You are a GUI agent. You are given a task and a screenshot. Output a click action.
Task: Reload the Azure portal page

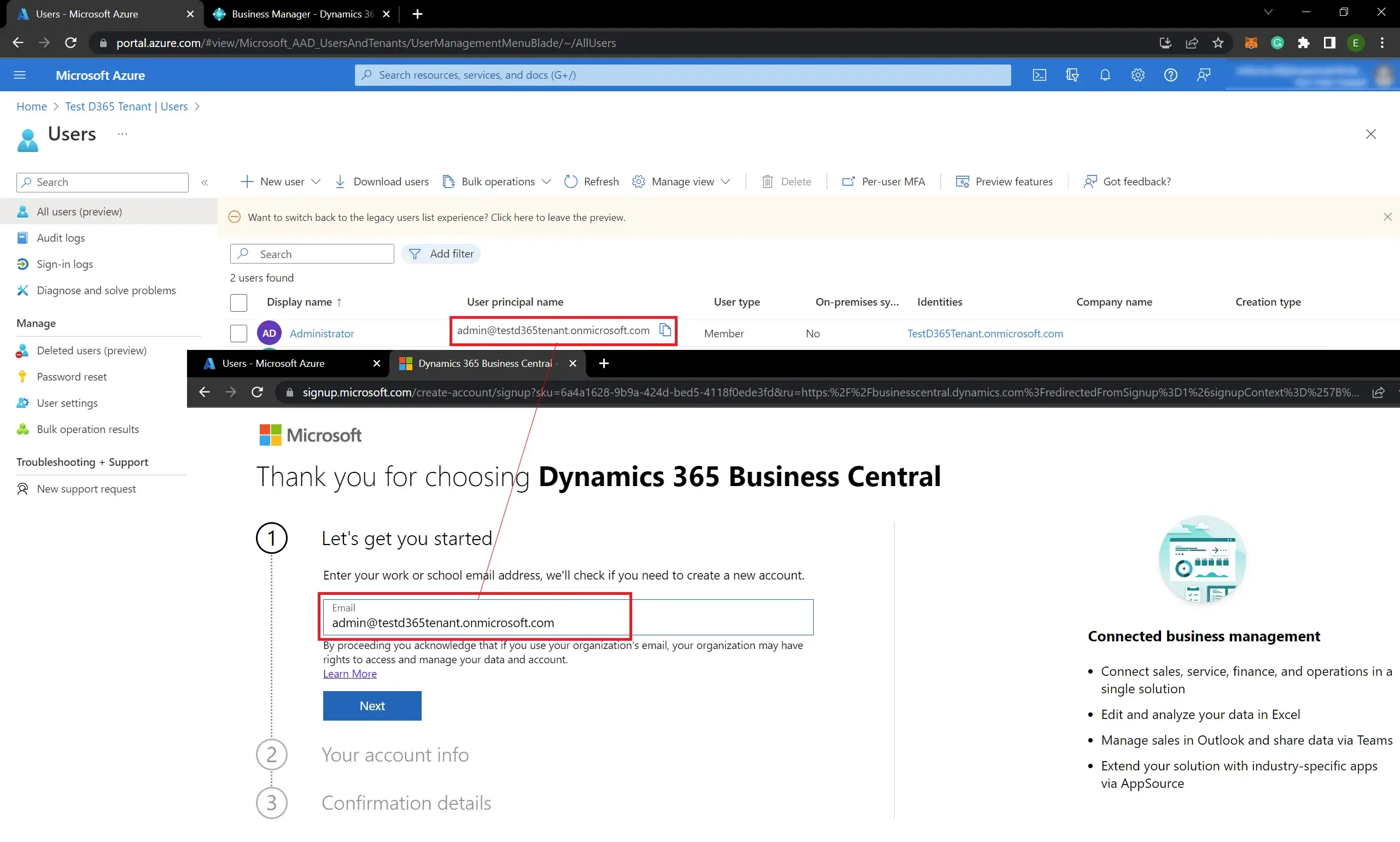coord(71,43)
